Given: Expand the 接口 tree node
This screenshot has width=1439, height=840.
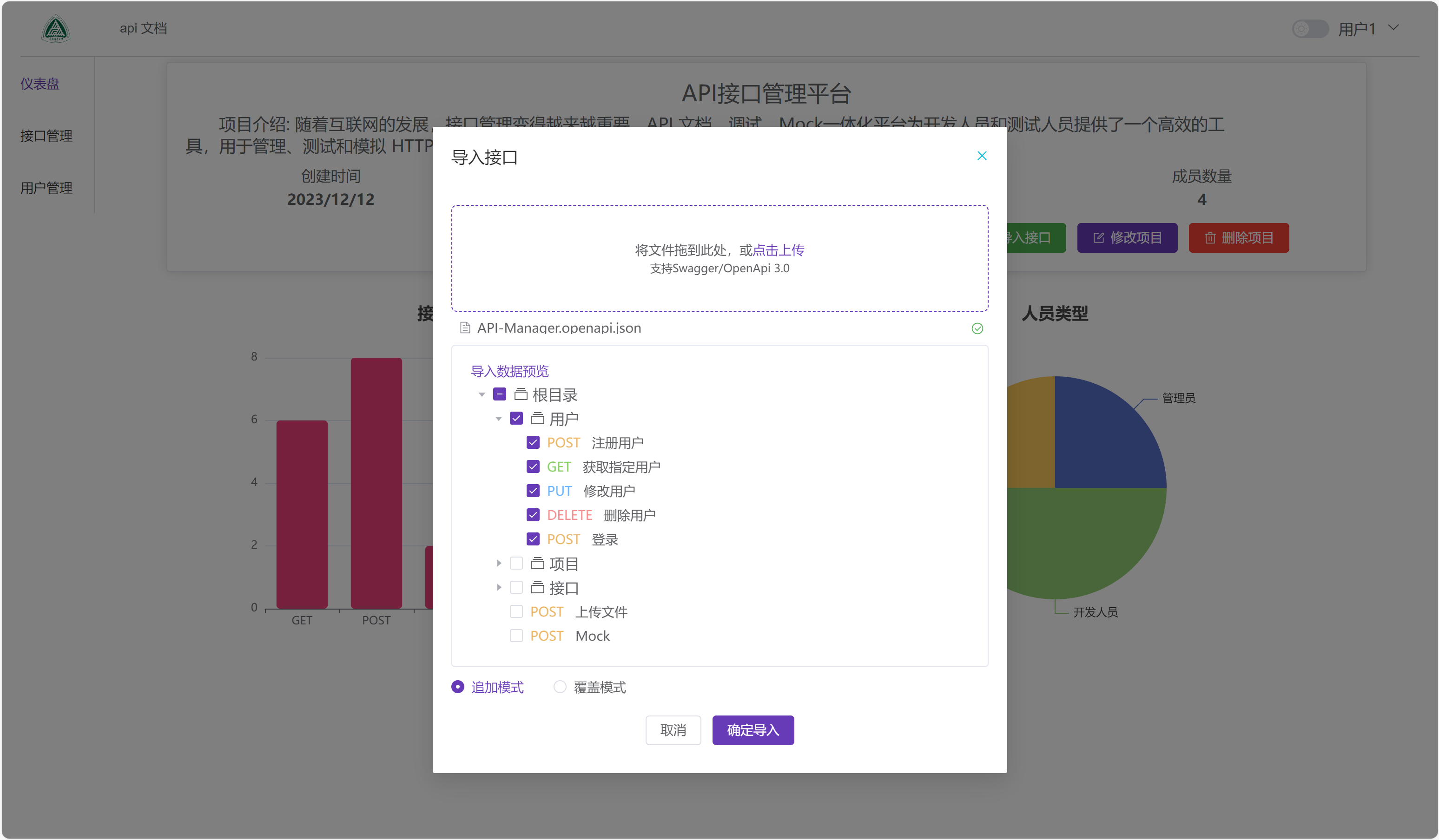Looking at the screenshot, I should click(499, 588).
